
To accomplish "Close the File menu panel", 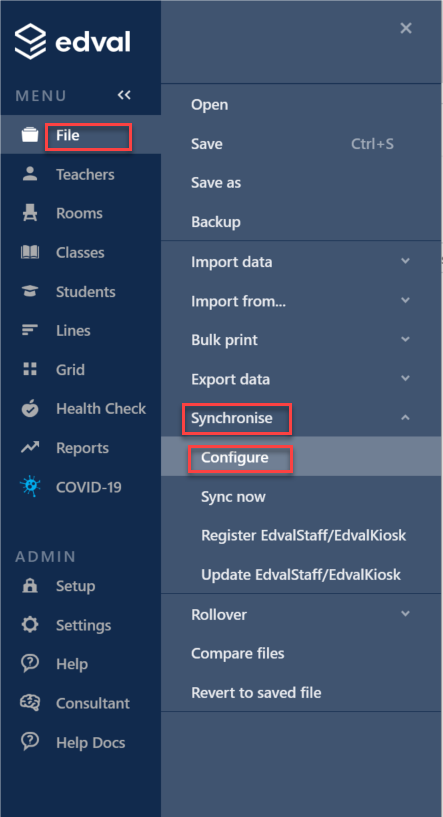I will pos(405,28).
